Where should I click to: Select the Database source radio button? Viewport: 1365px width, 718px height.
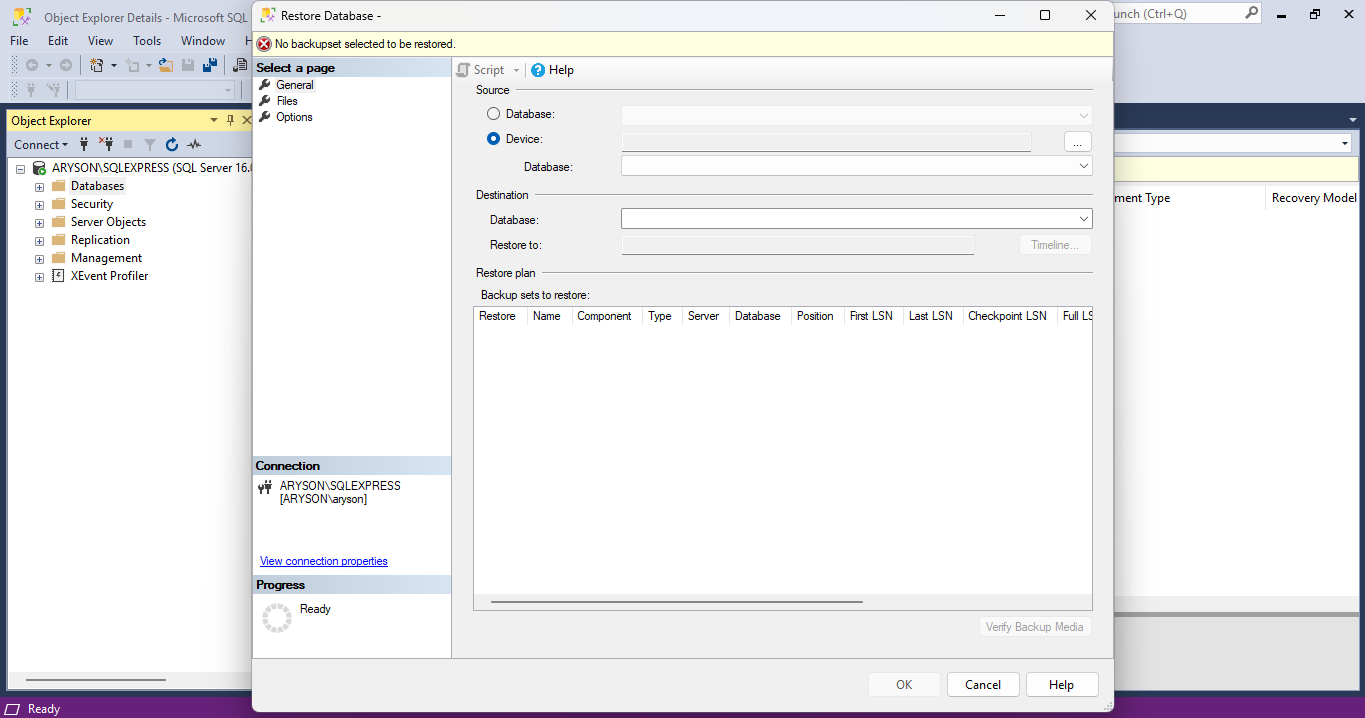click(x=493, y=113)
